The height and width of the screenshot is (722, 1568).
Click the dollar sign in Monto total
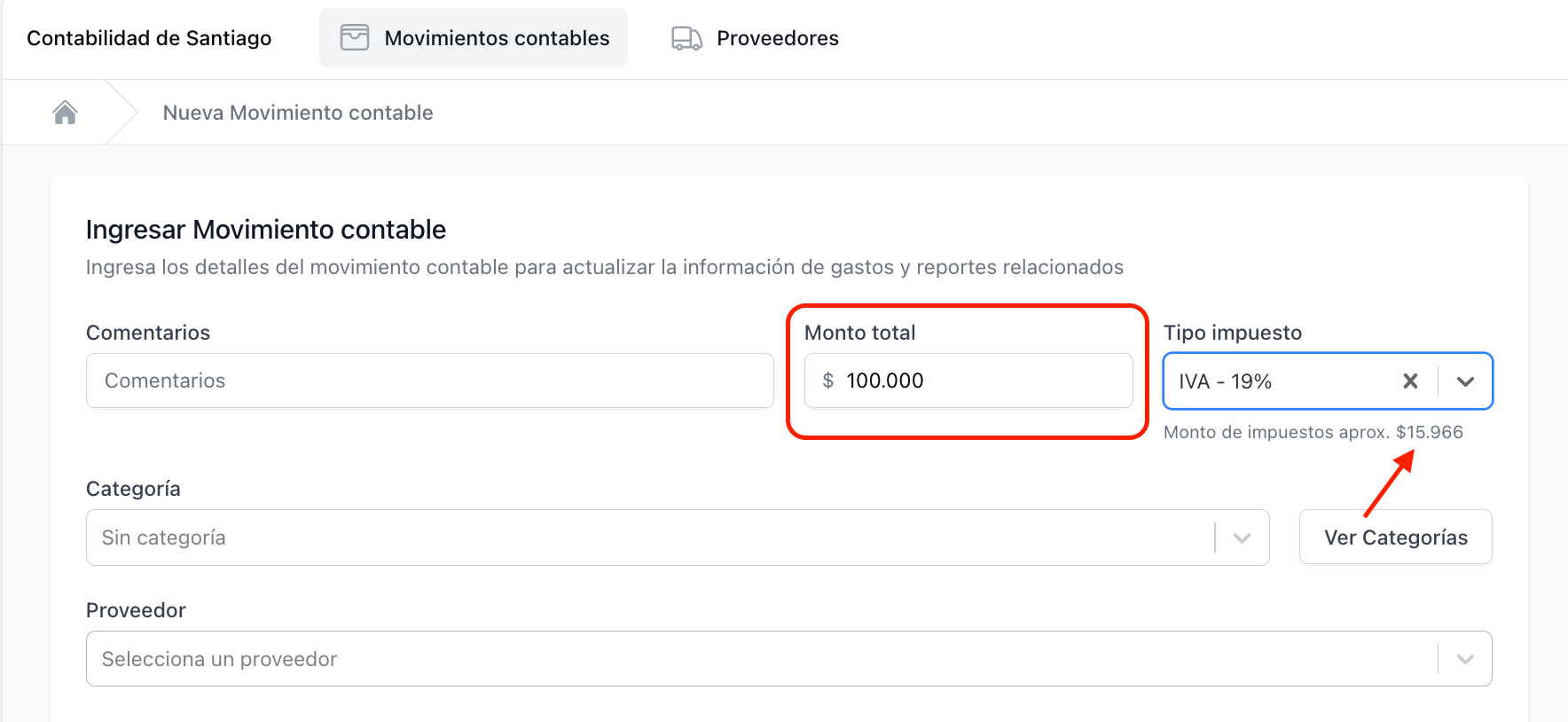828,381
